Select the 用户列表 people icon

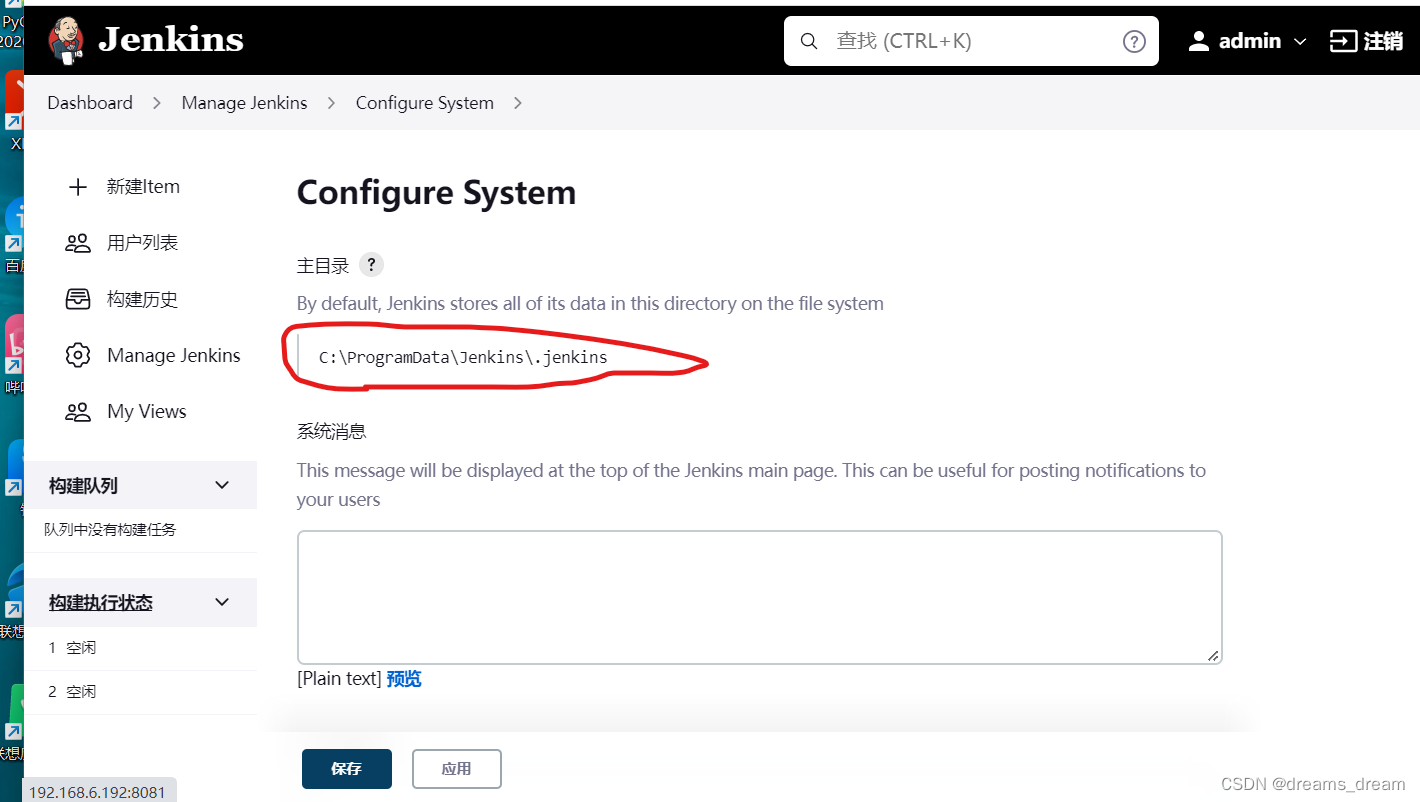tap(78, 242)
